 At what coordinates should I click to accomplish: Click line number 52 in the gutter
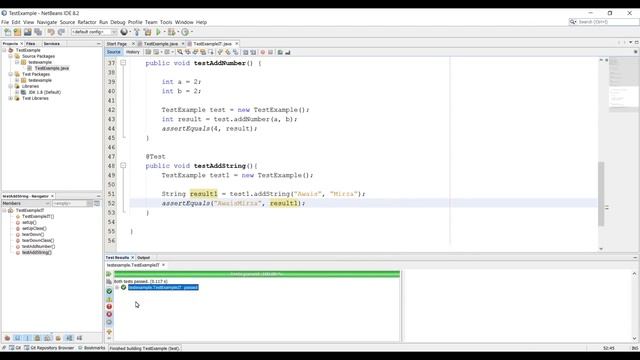pyautogui.click(x=111, y=203)
